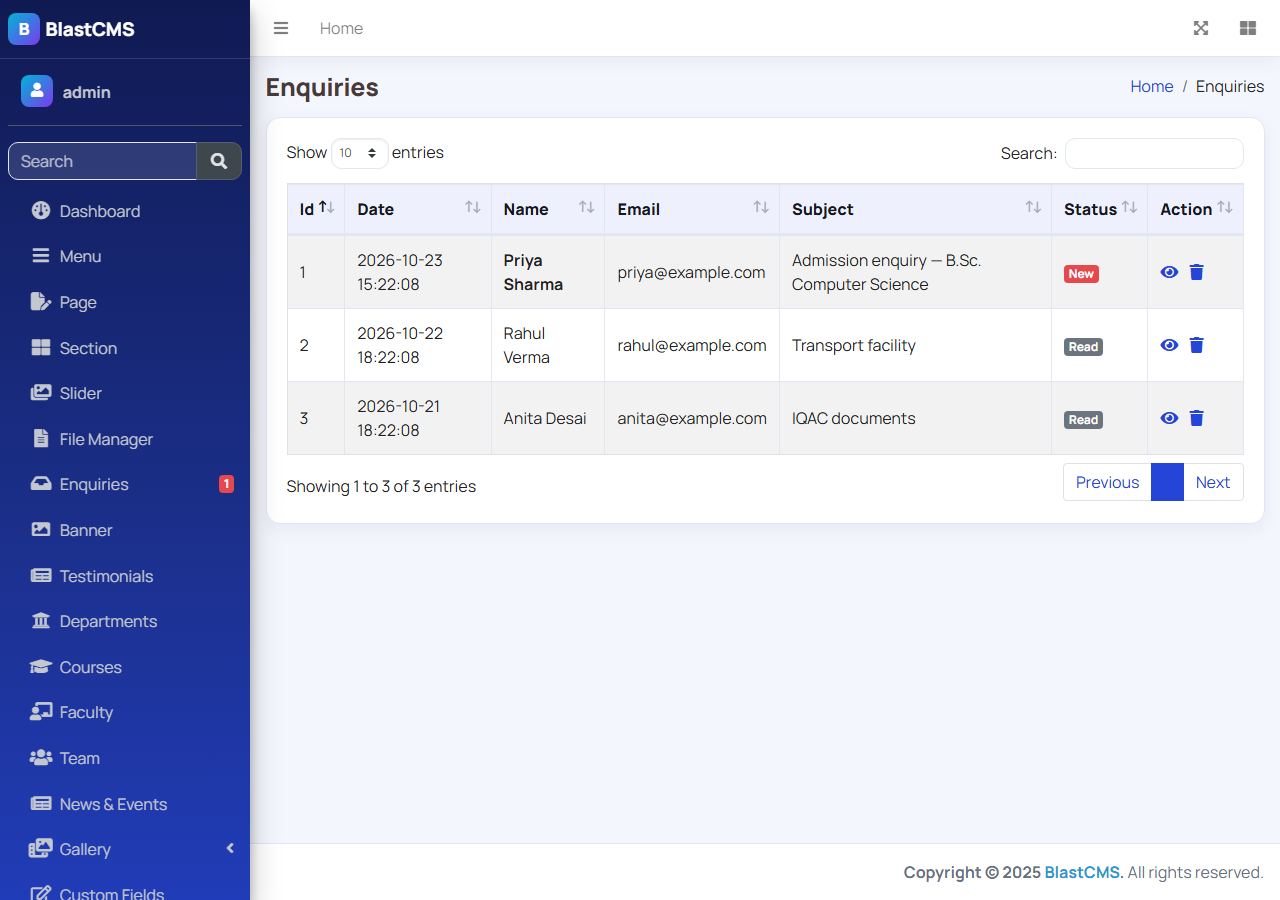Click the New status badge
This screenshot has height=900, width=1280.
pyautogui.click(x=1081, y=274)
